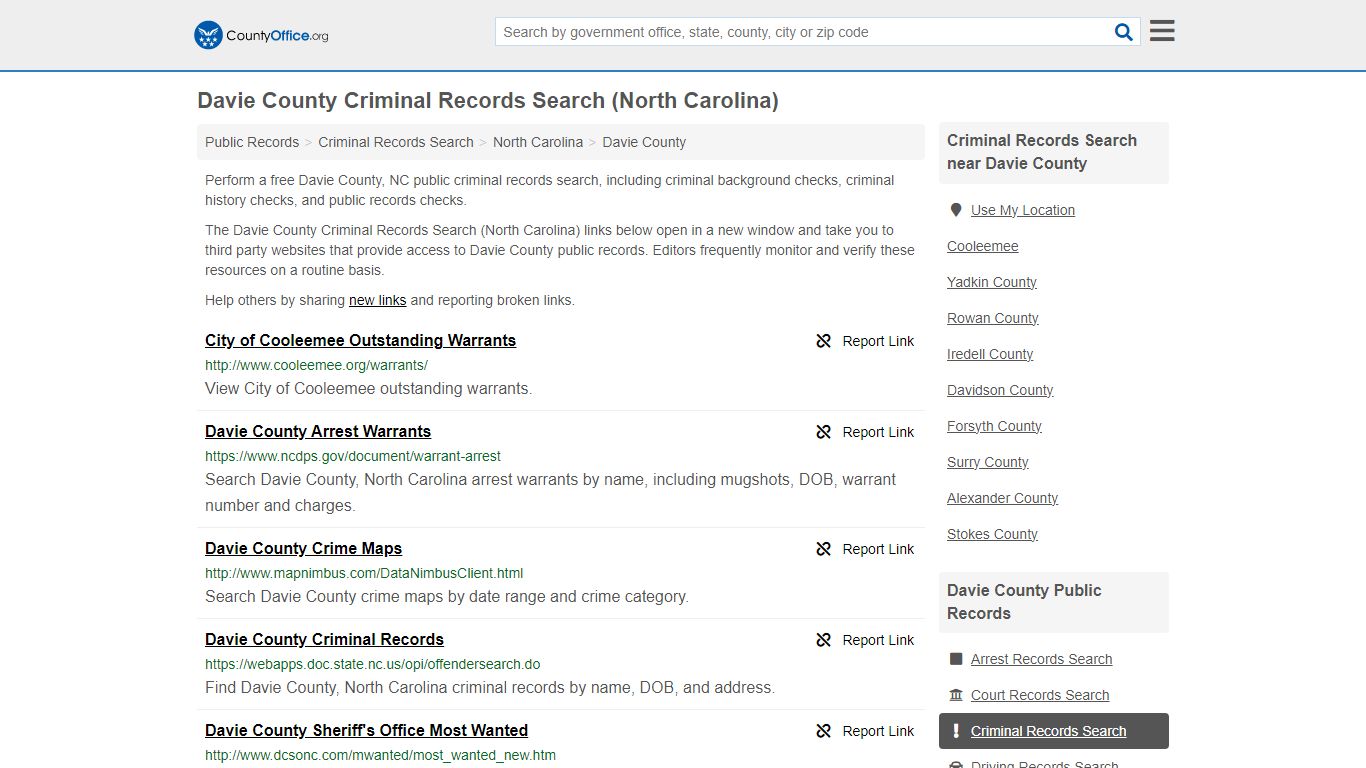Open the dcsonc.com most_wanted_new URL
The image size is (1366, 768).
click(380, 755)
